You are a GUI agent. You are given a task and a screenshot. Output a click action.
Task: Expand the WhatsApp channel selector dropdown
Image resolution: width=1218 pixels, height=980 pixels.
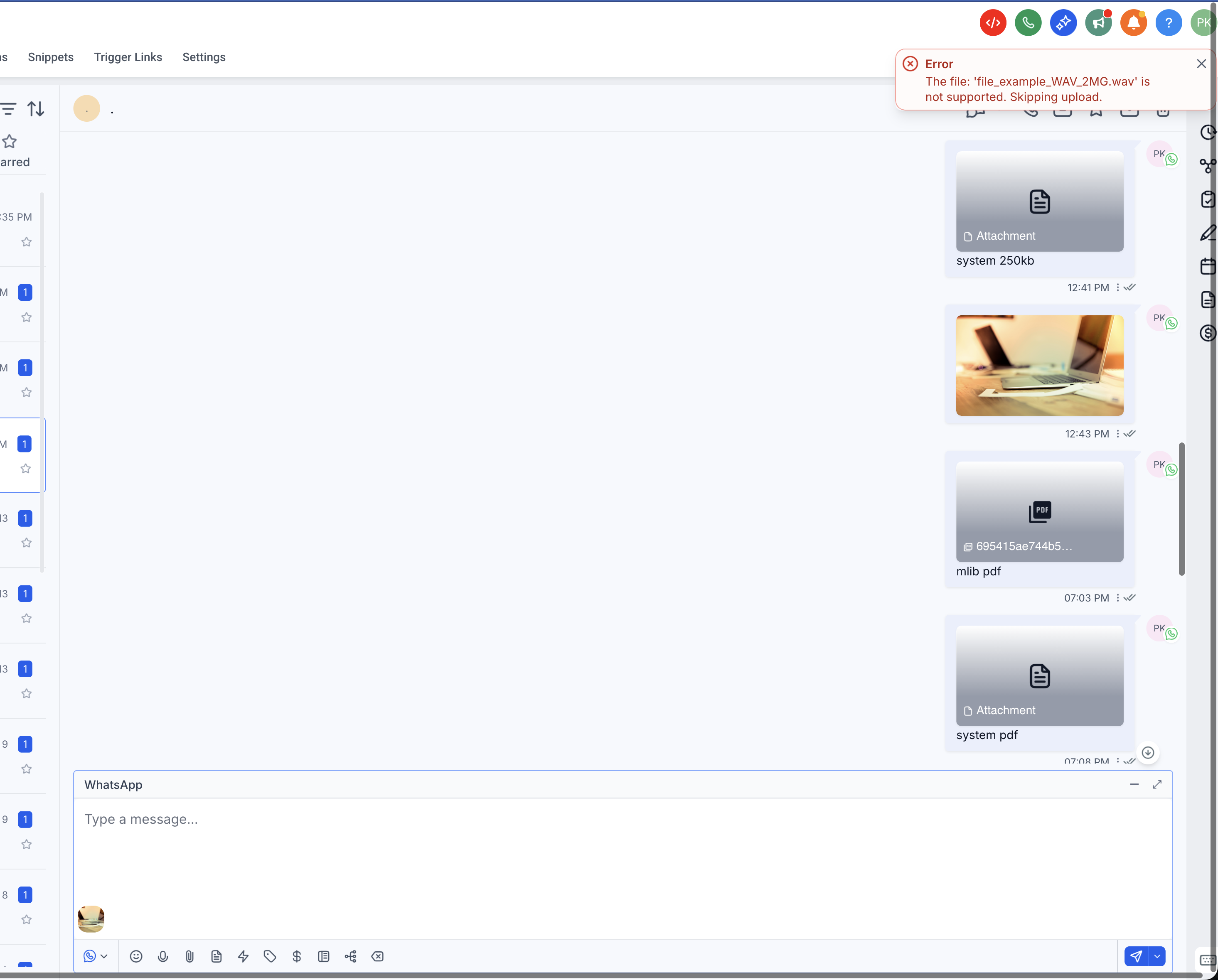click(96, 956)
